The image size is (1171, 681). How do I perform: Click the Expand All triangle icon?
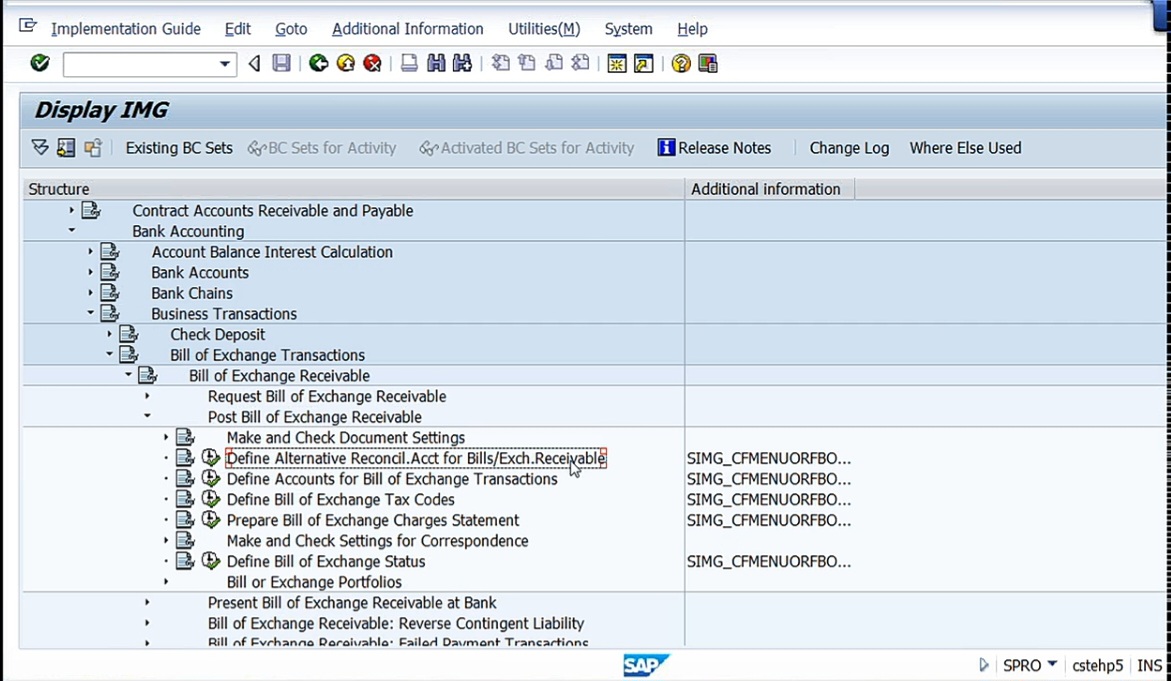pos(40,147)
